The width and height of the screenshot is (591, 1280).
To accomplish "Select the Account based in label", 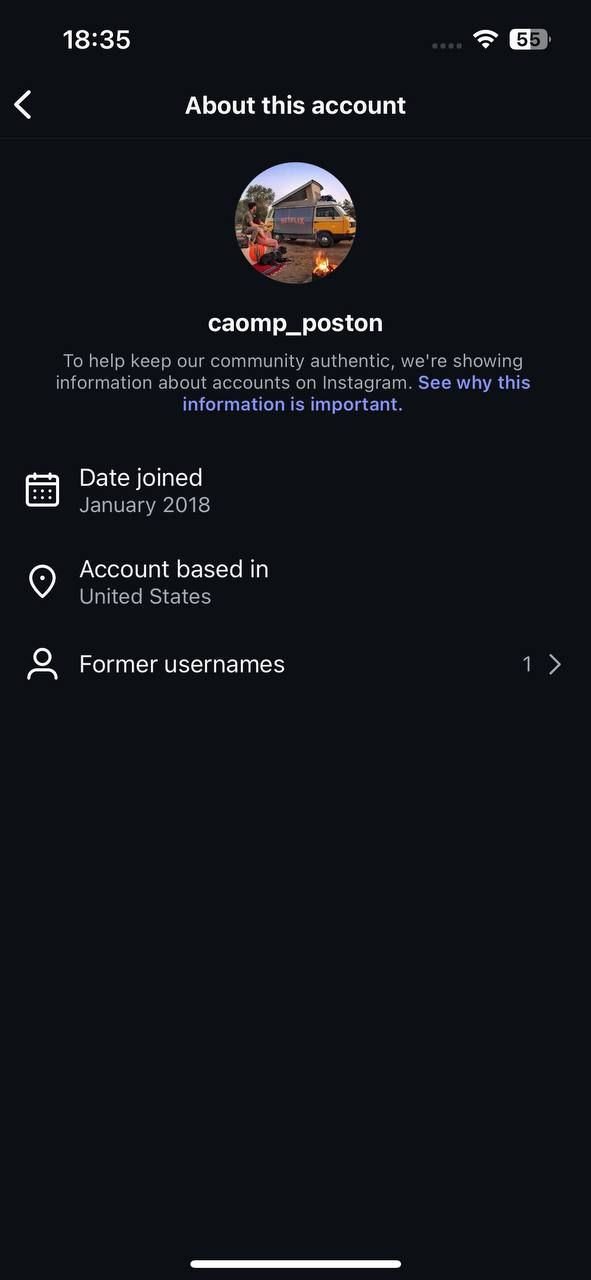I will click(174, 569).
